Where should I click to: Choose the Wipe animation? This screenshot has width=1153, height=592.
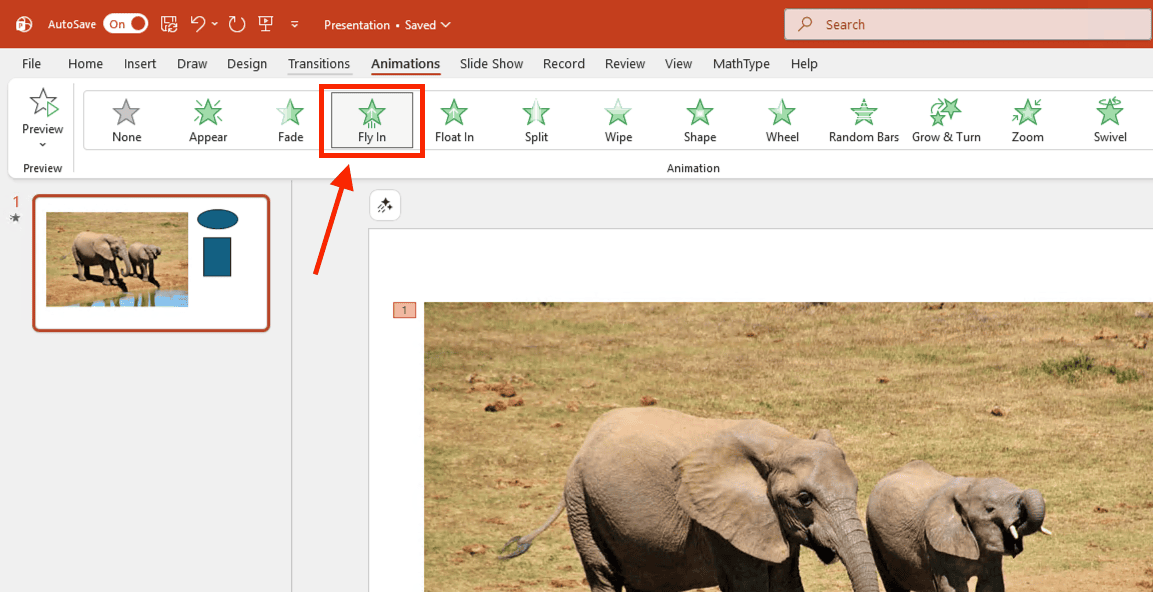pyautogui.click(x=617, y=118)
